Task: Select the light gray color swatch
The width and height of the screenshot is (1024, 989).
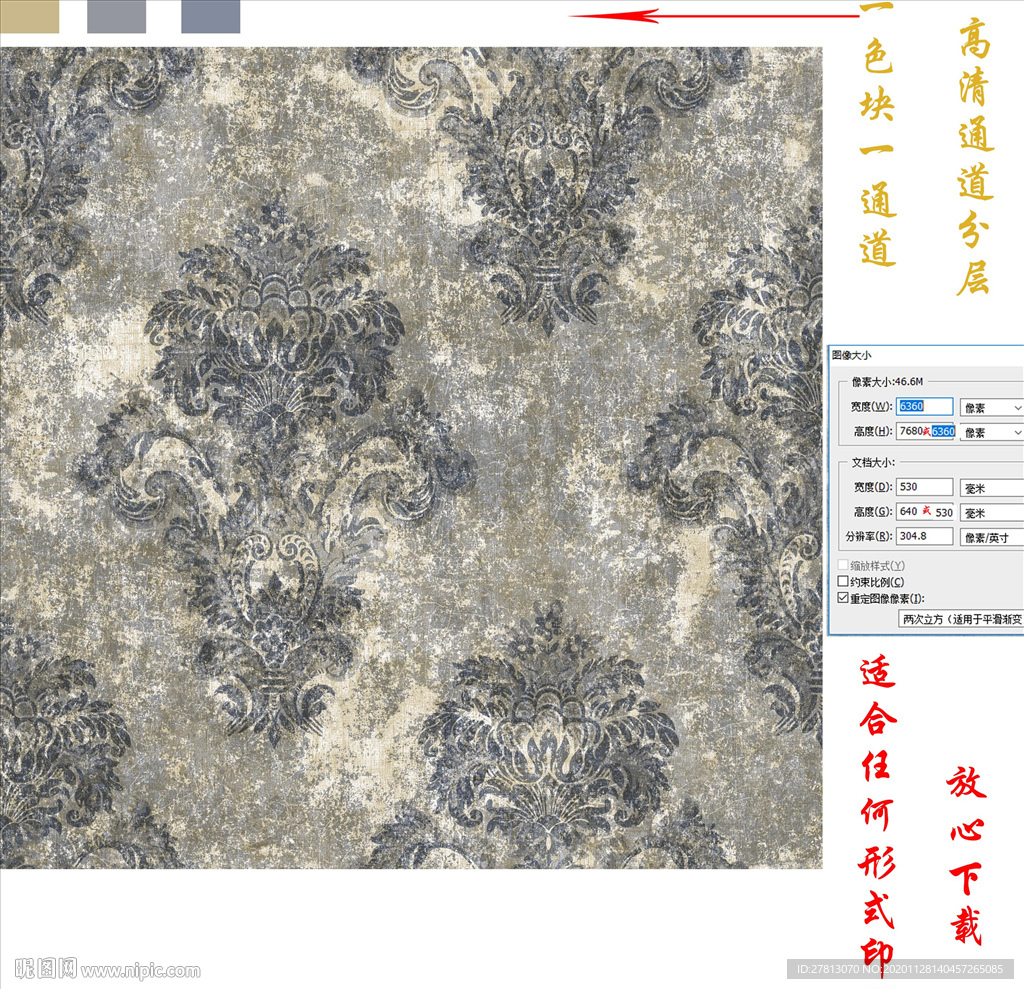Action: coord(116,16)
